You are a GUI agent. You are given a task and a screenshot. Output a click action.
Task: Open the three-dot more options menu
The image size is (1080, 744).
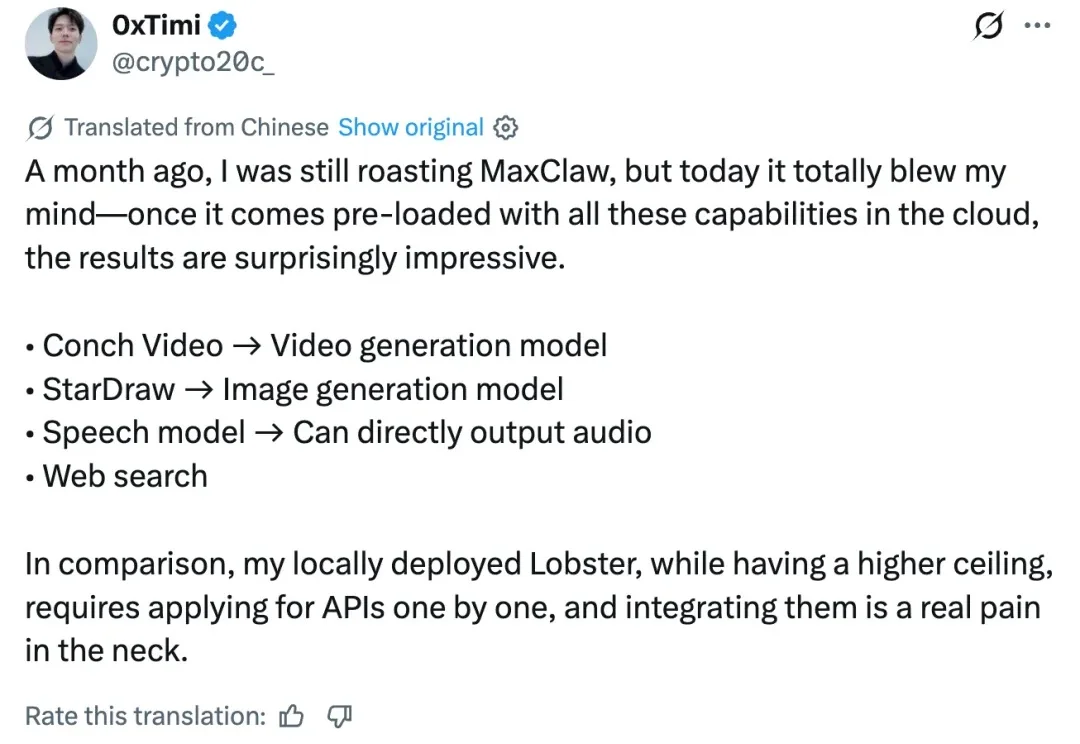point(1039,27)
